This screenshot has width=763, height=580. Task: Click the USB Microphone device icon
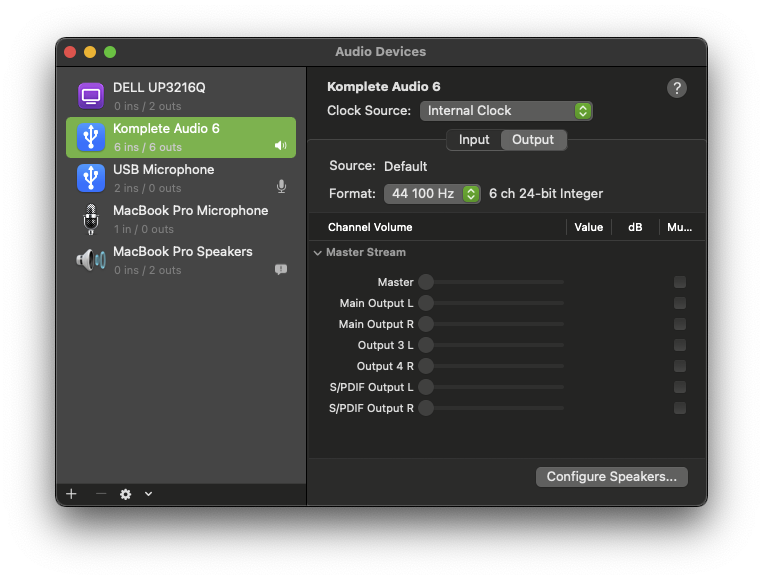pos(91,178)
